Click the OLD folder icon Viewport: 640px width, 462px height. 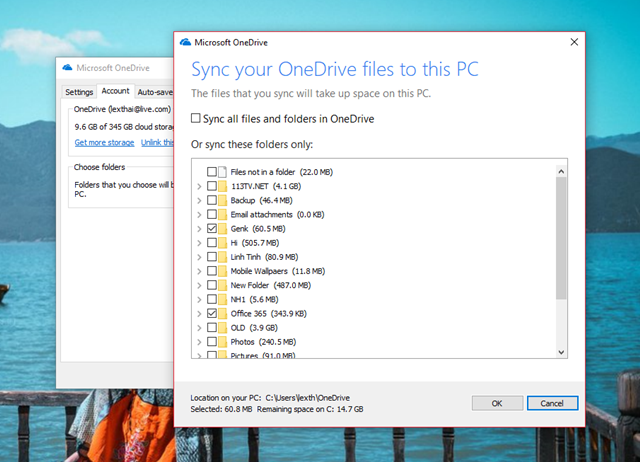(222, 328)
